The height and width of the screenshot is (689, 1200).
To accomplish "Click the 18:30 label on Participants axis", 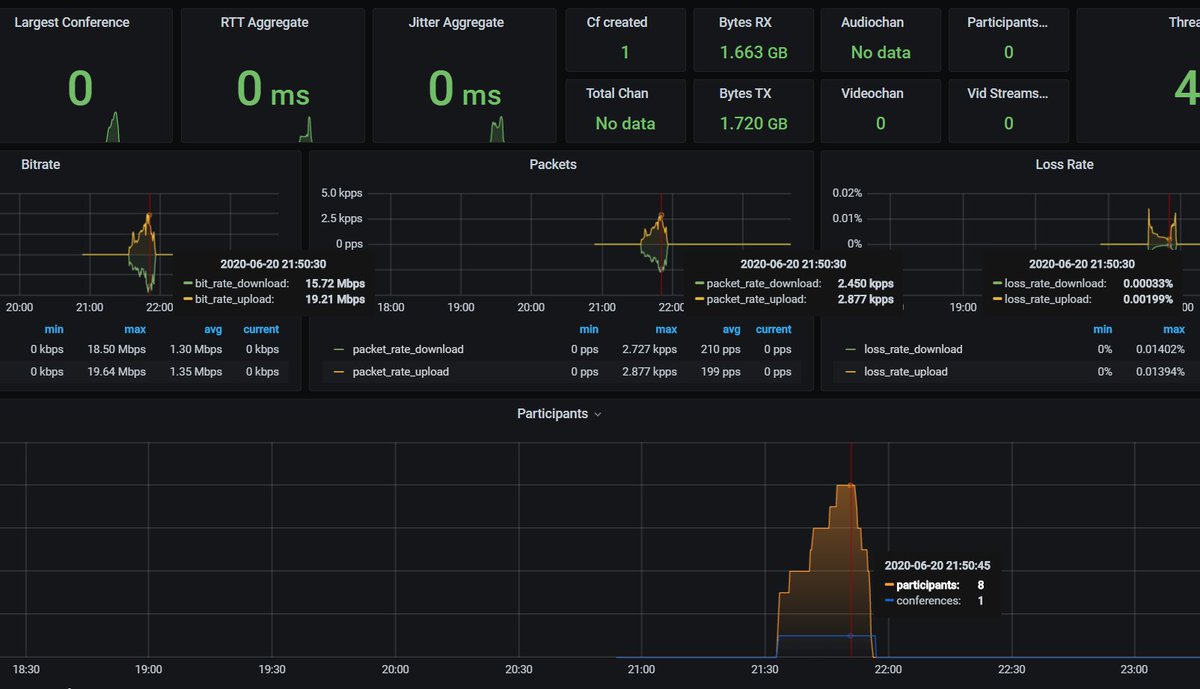I will (x=25, y=670).
